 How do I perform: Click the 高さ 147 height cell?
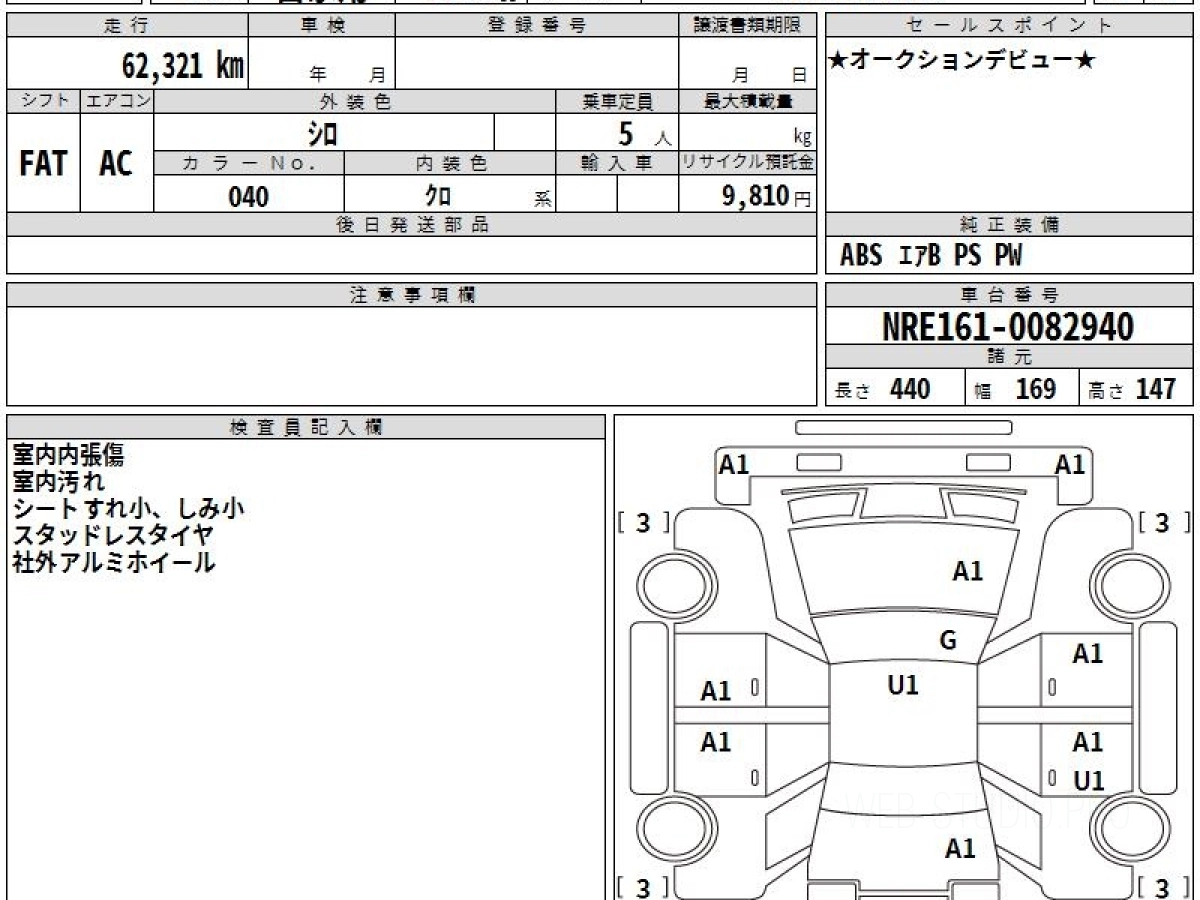(1136, 389)
